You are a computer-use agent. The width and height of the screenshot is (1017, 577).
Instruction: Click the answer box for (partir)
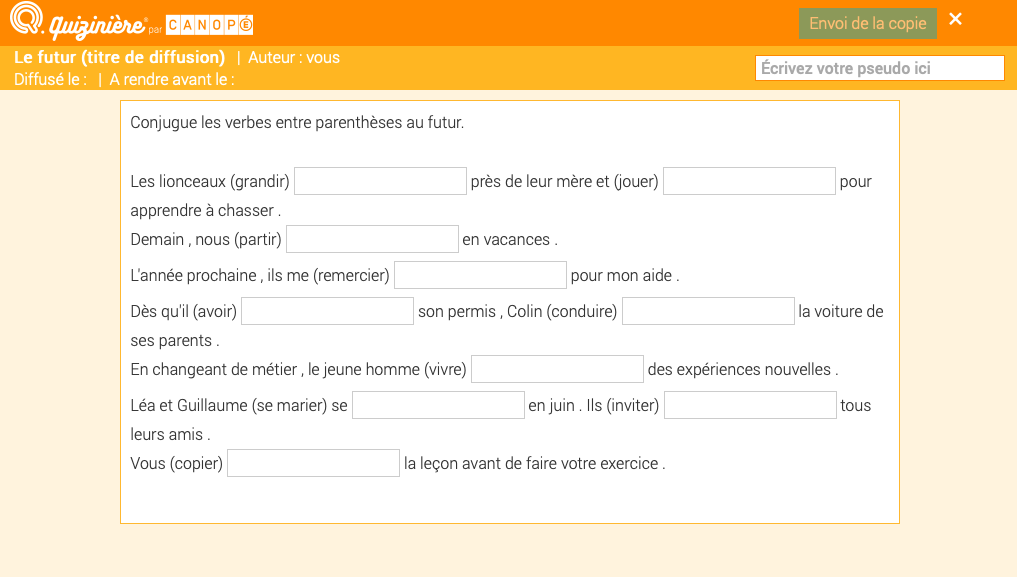(372, 239)
